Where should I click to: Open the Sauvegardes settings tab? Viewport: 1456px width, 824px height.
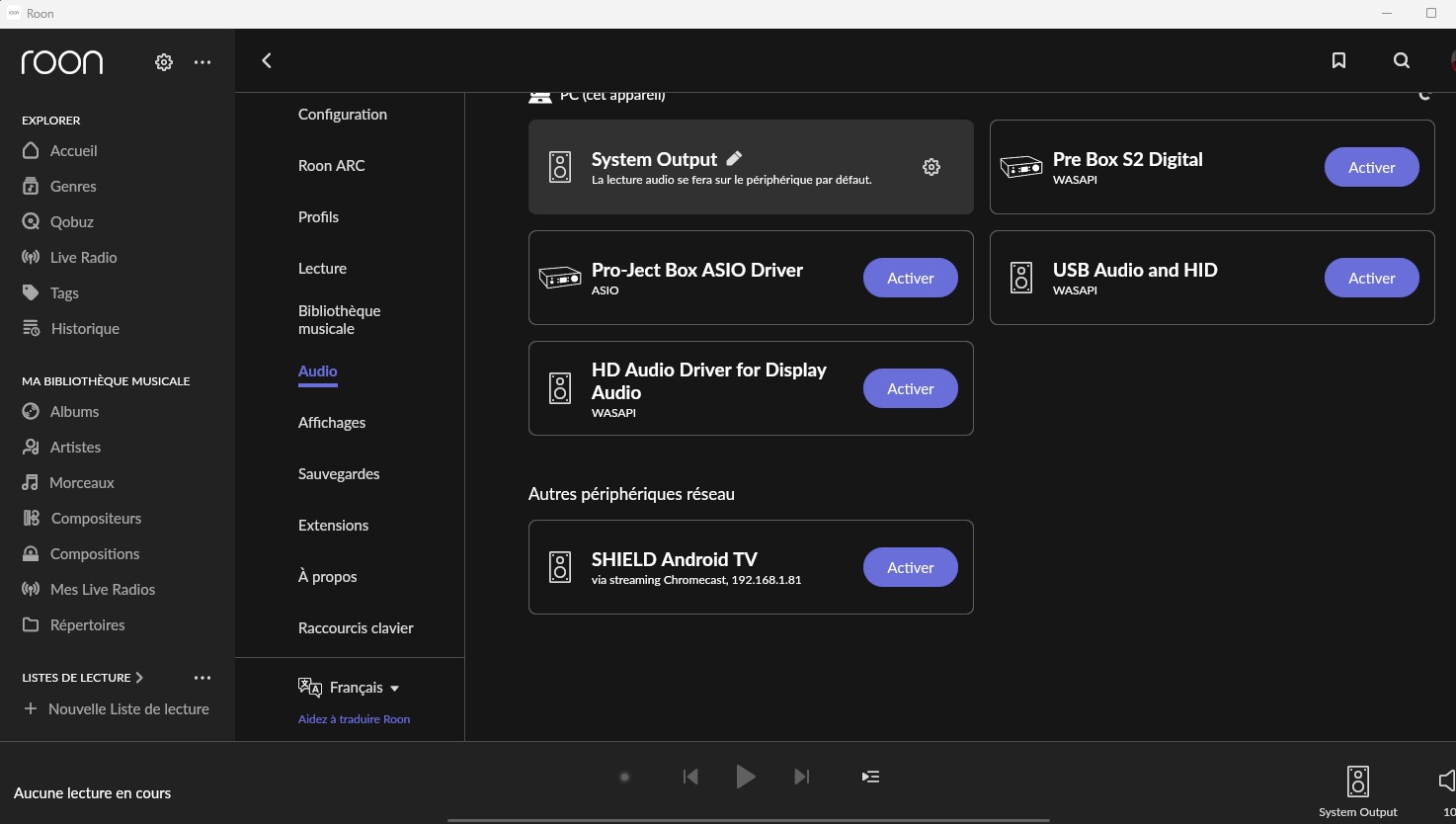coord(339,474)
